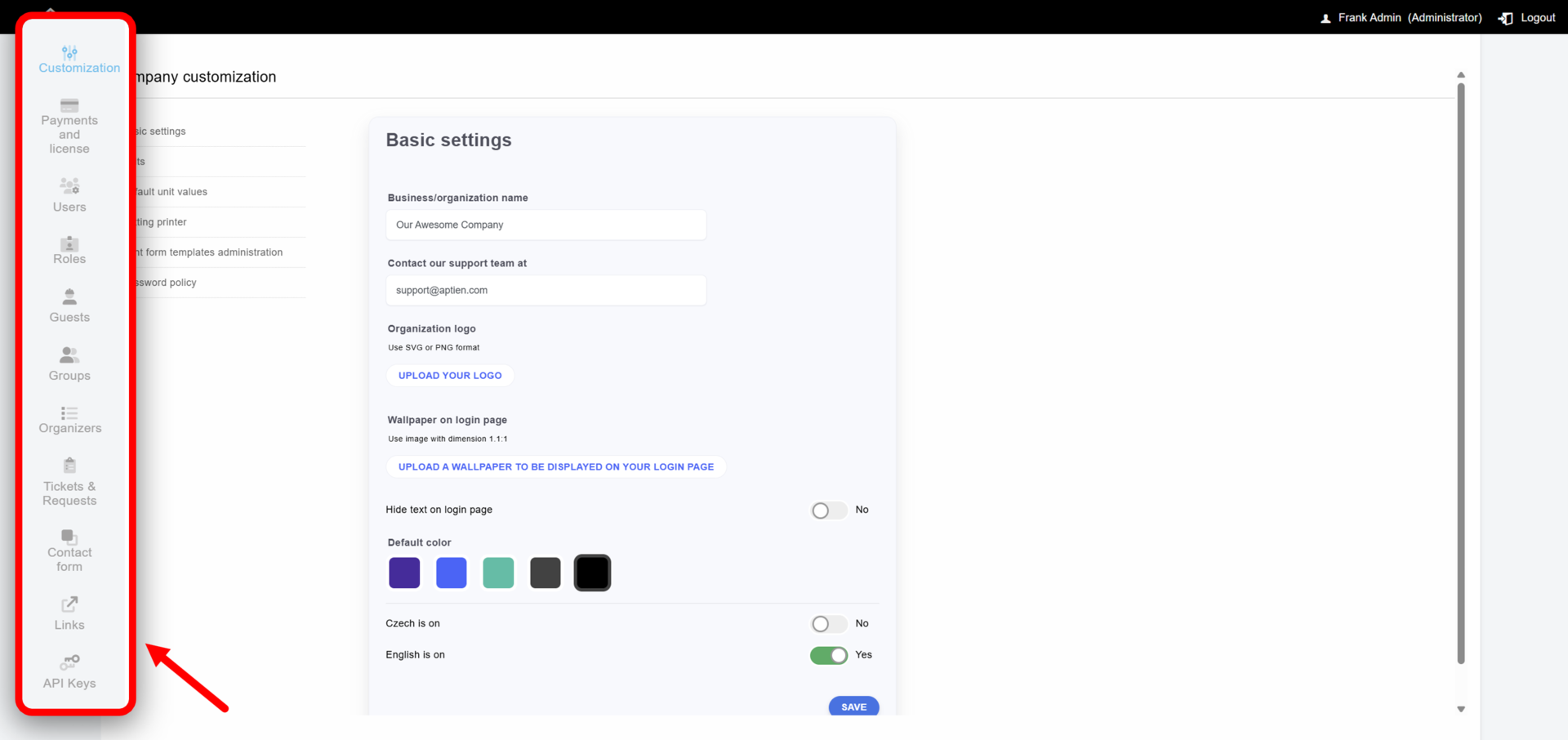
Task: Click the Customization label in sidebar
Action: (x=79, y=69)
